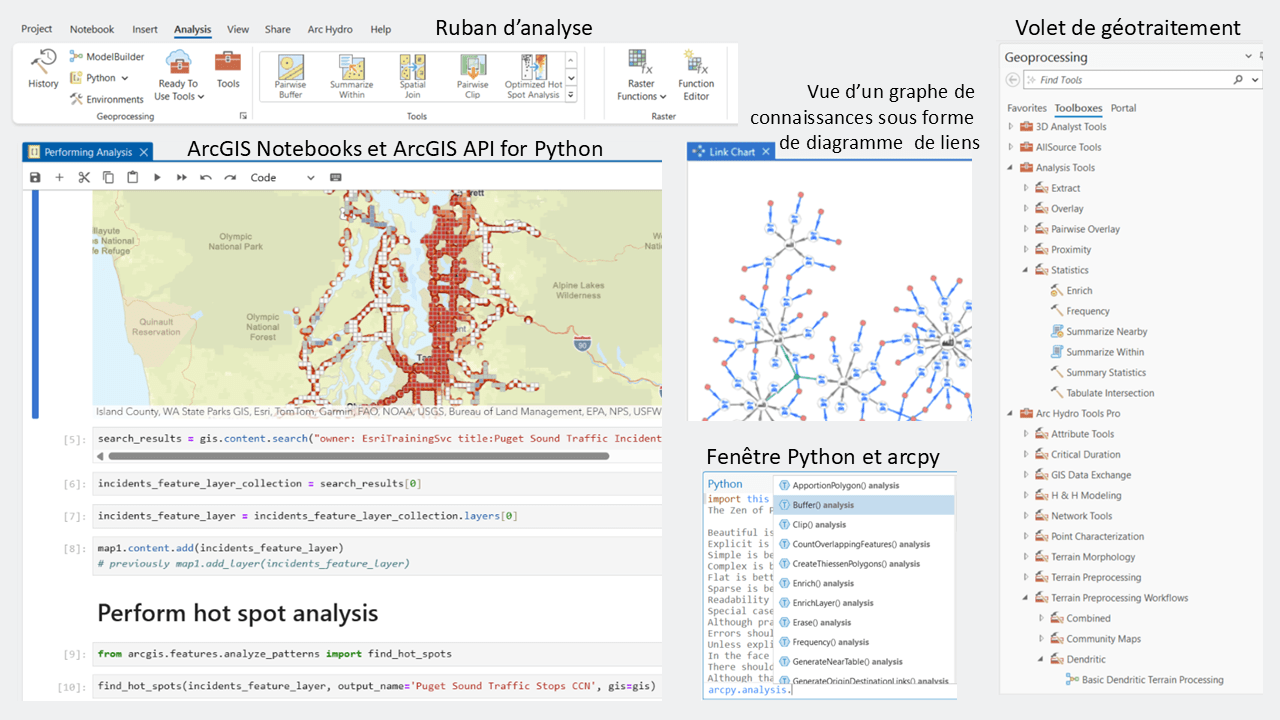This screenshot has height=720, width=1280.
Task: Collapse the Statistics toolset
Action: pyautogui.click(x=1026, y=270)
